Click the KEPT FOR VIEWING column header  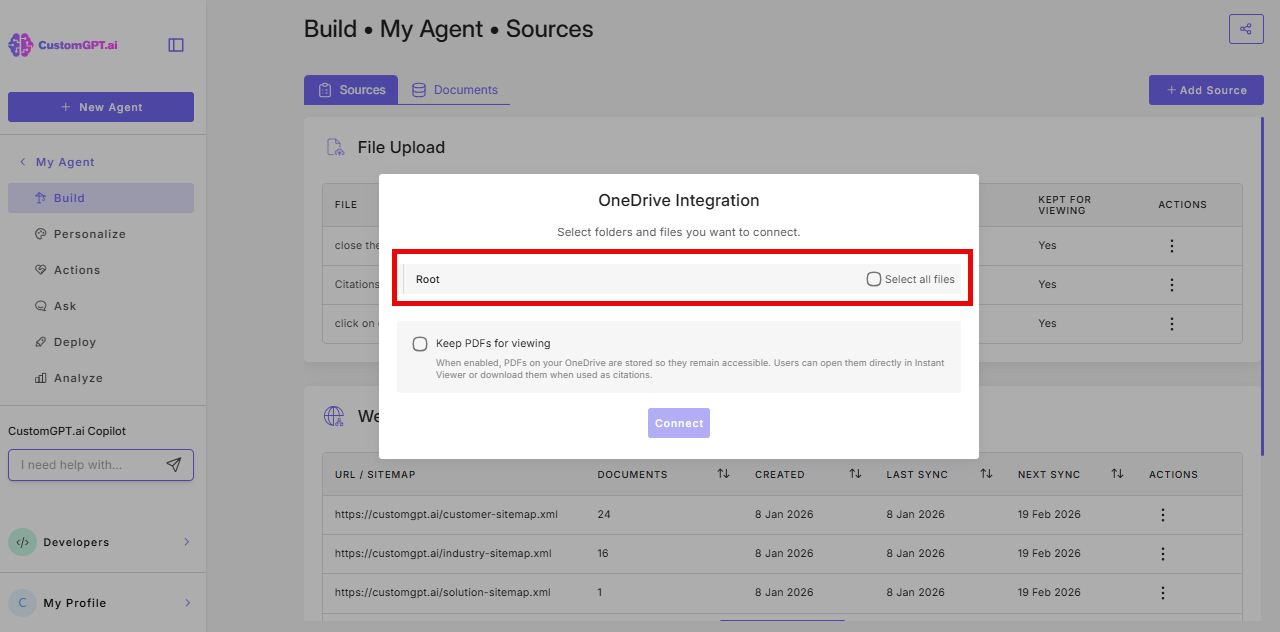click(x=1065, y=204)
